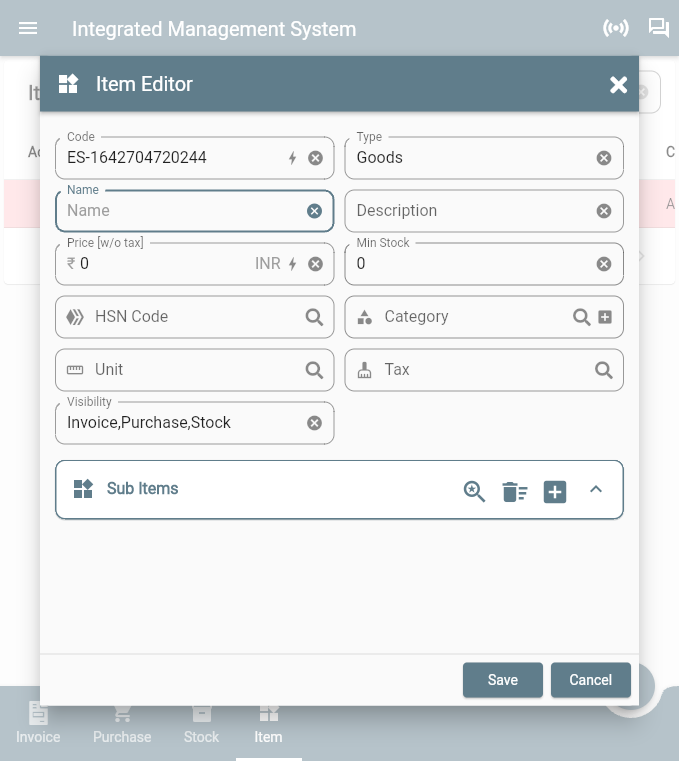Search HSN Code with magnifier icon

pyautogui.click(x=315, y=317)
